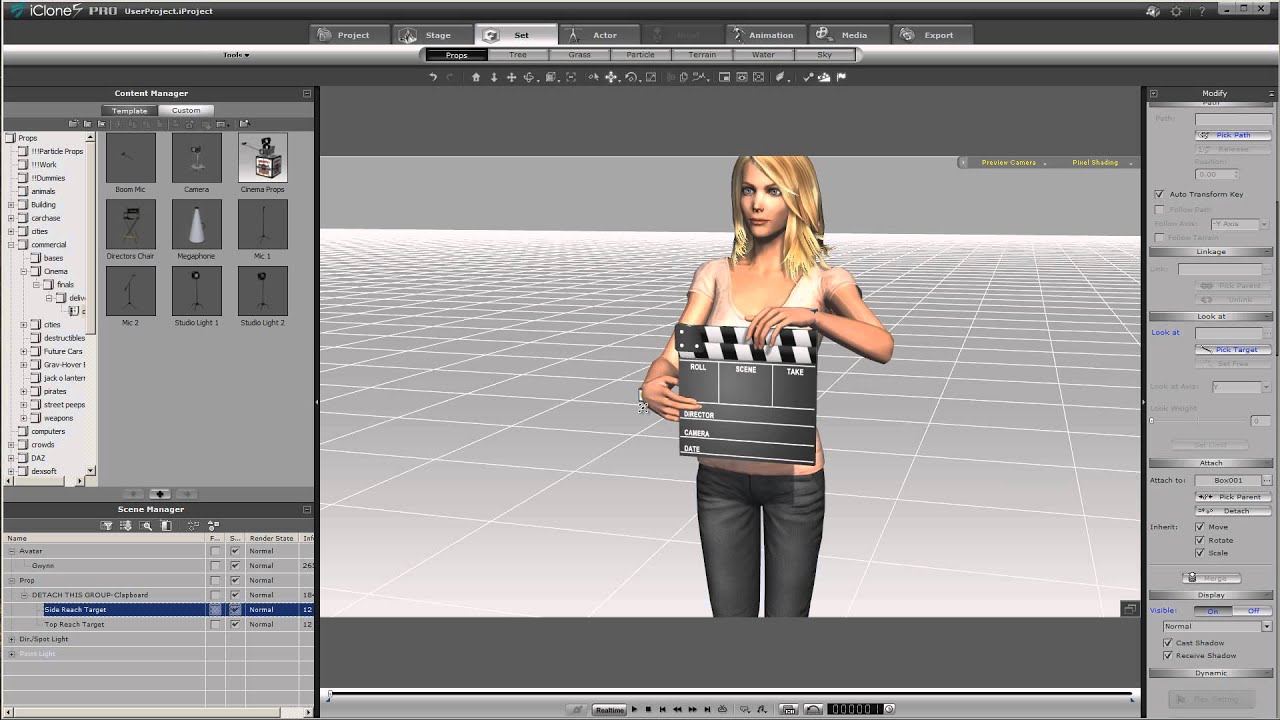Image resolution: width=1280 pixels, height=720 pixels.
Task: Click the camera preview eye icon
Action: (x=742, y=77)
